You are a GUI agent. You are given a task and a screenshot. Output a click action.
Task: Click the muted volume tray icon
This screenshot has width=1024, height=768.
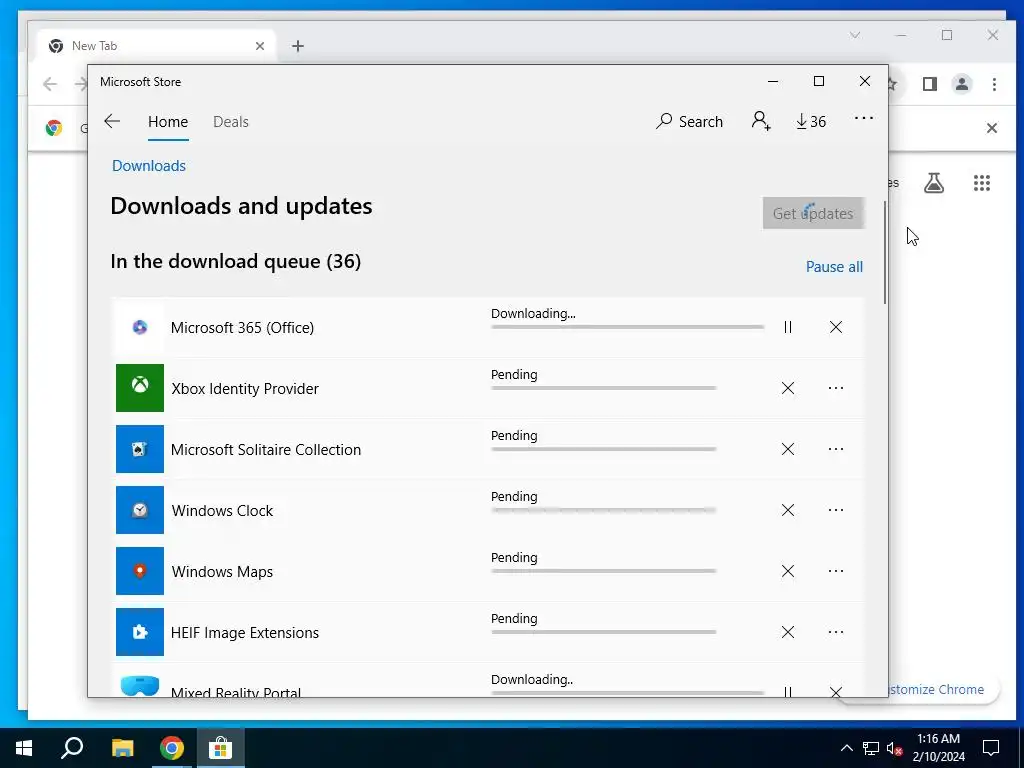point(895,748)
